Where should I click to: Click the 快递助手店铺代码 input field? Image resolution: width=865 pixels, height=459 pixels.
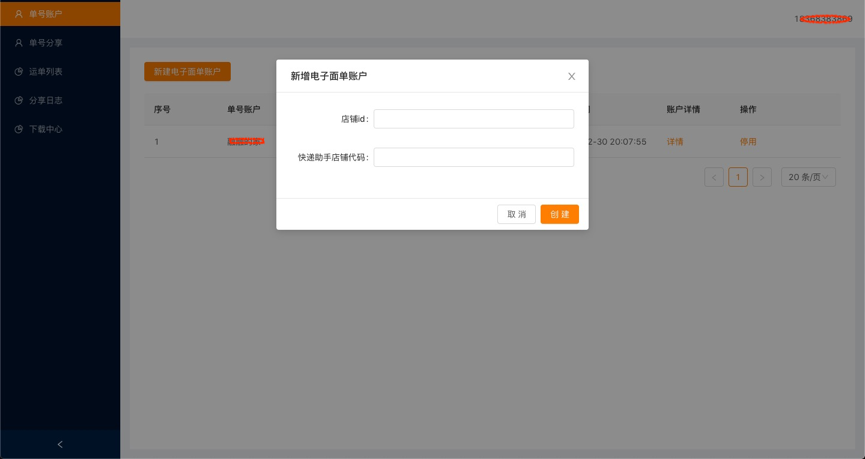(473, 157)
